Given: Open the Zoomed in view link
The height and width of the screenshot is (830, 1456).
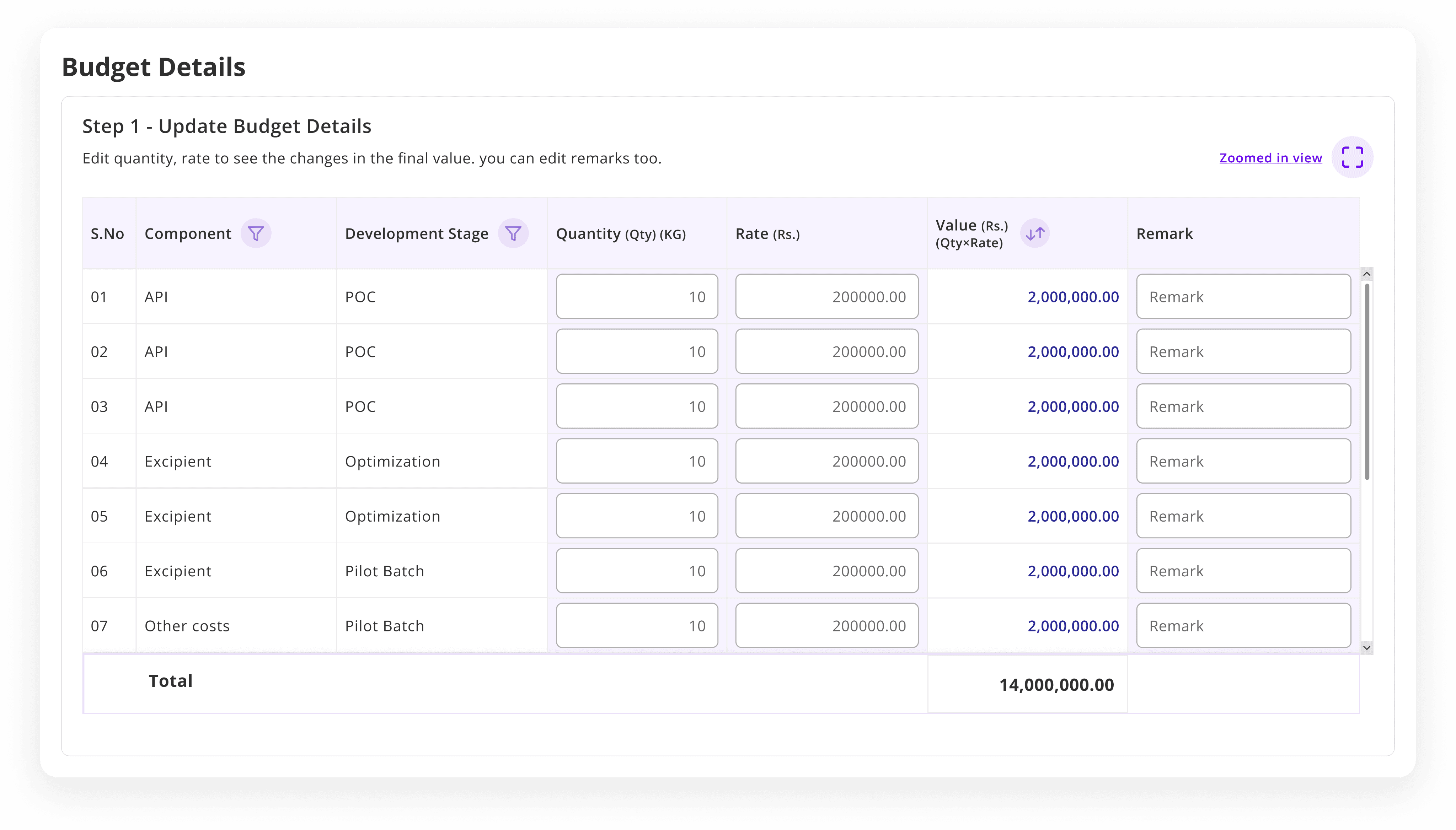Looking at the screenshot, I should pyautogui.click(x=1270, y=158).
